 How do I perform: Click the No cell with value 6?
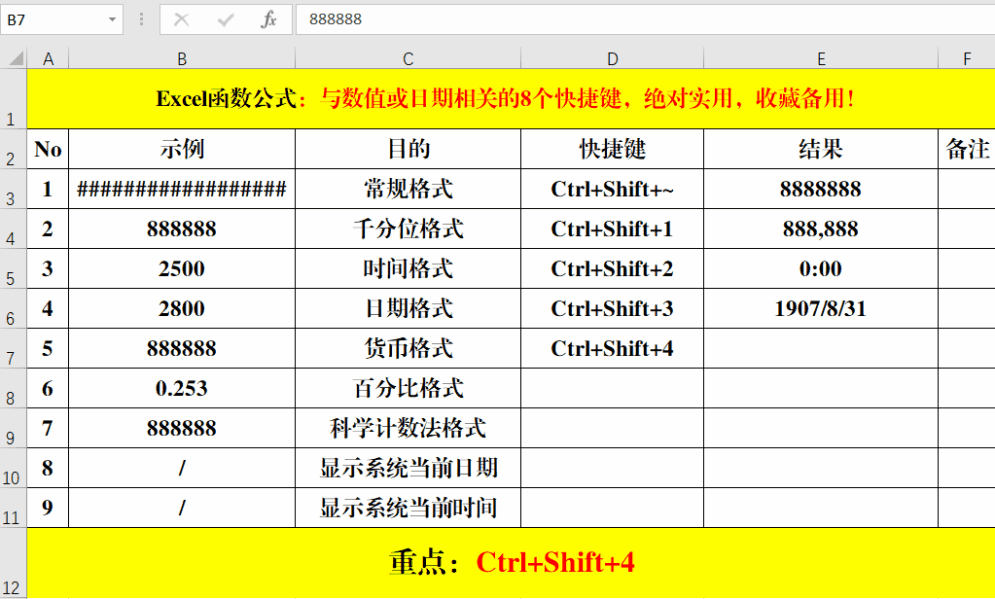point(48,388)
